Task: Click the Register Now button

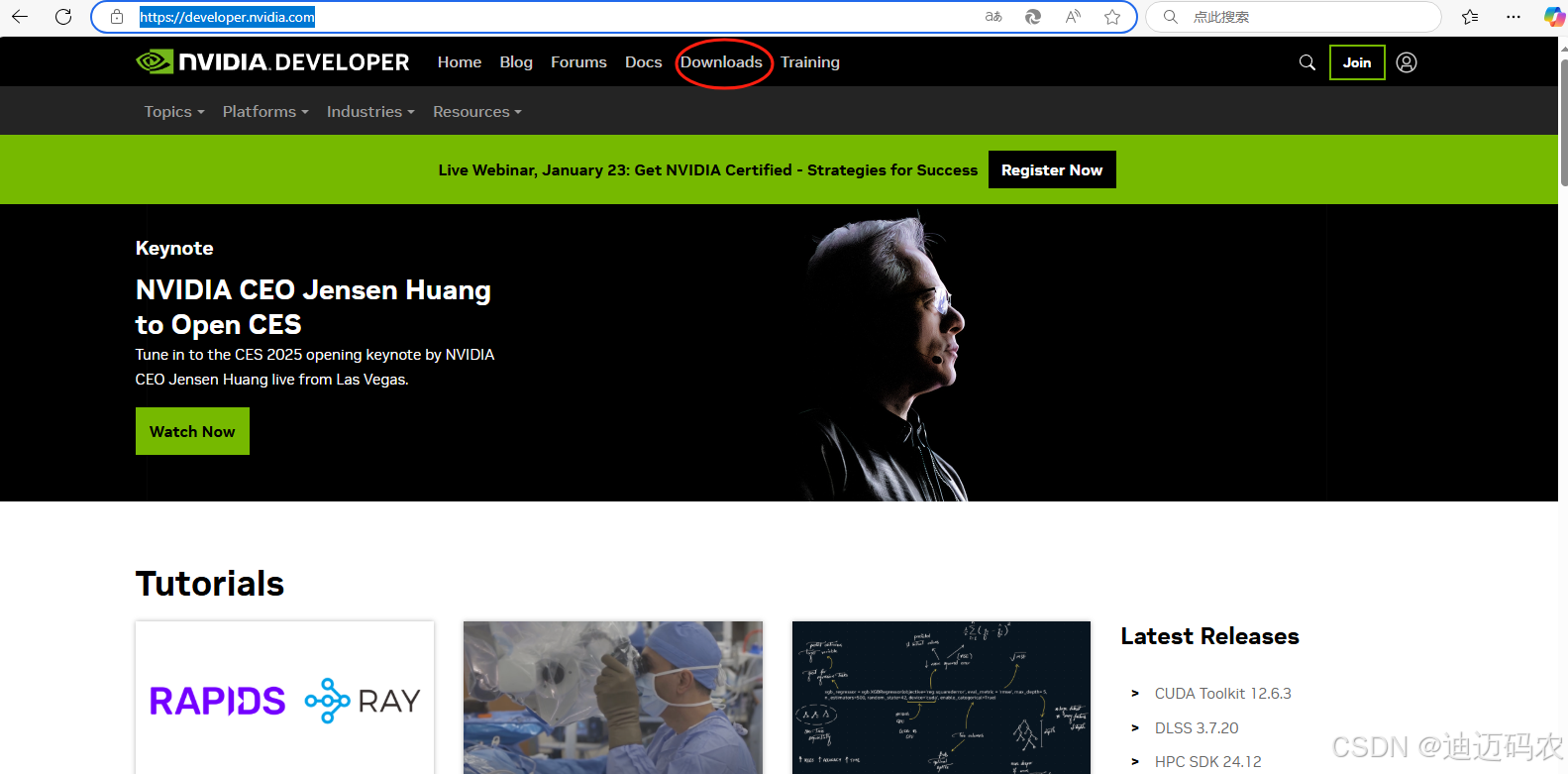Action: pos(1052,169)
